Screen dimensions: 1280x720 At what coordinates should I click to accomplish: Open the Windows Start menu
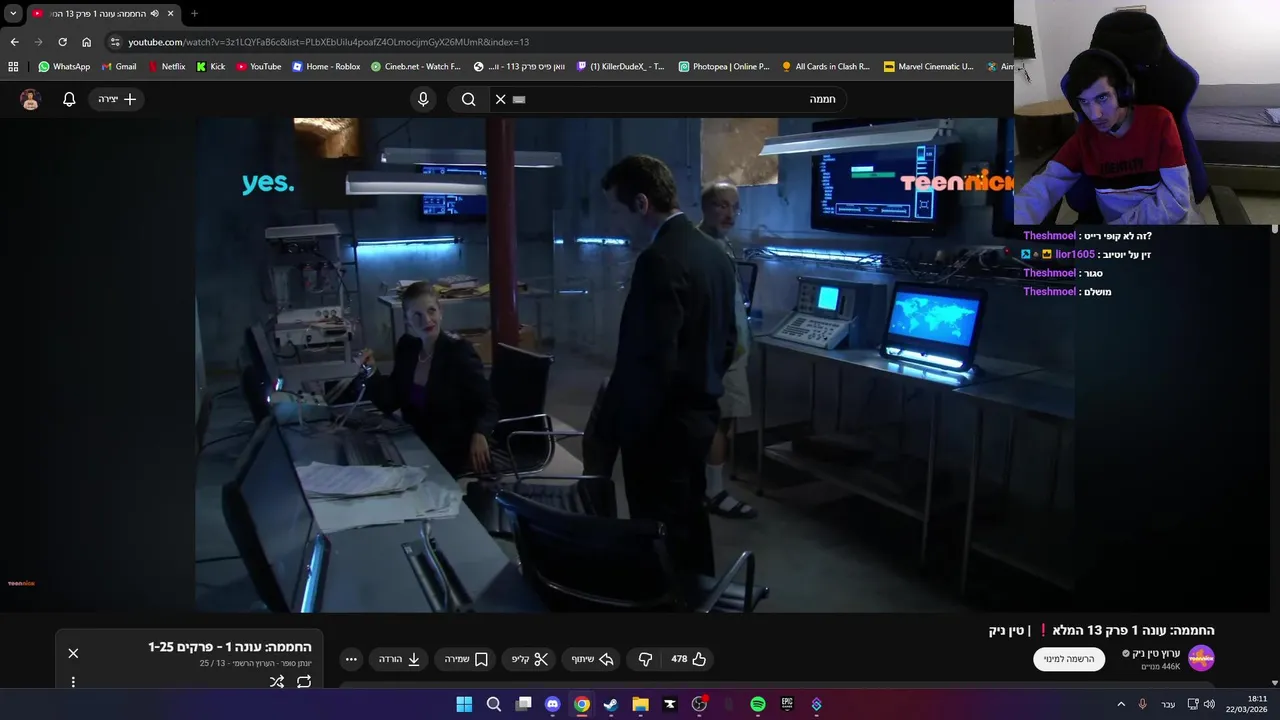pyautogui.click(x=464, y=704)
